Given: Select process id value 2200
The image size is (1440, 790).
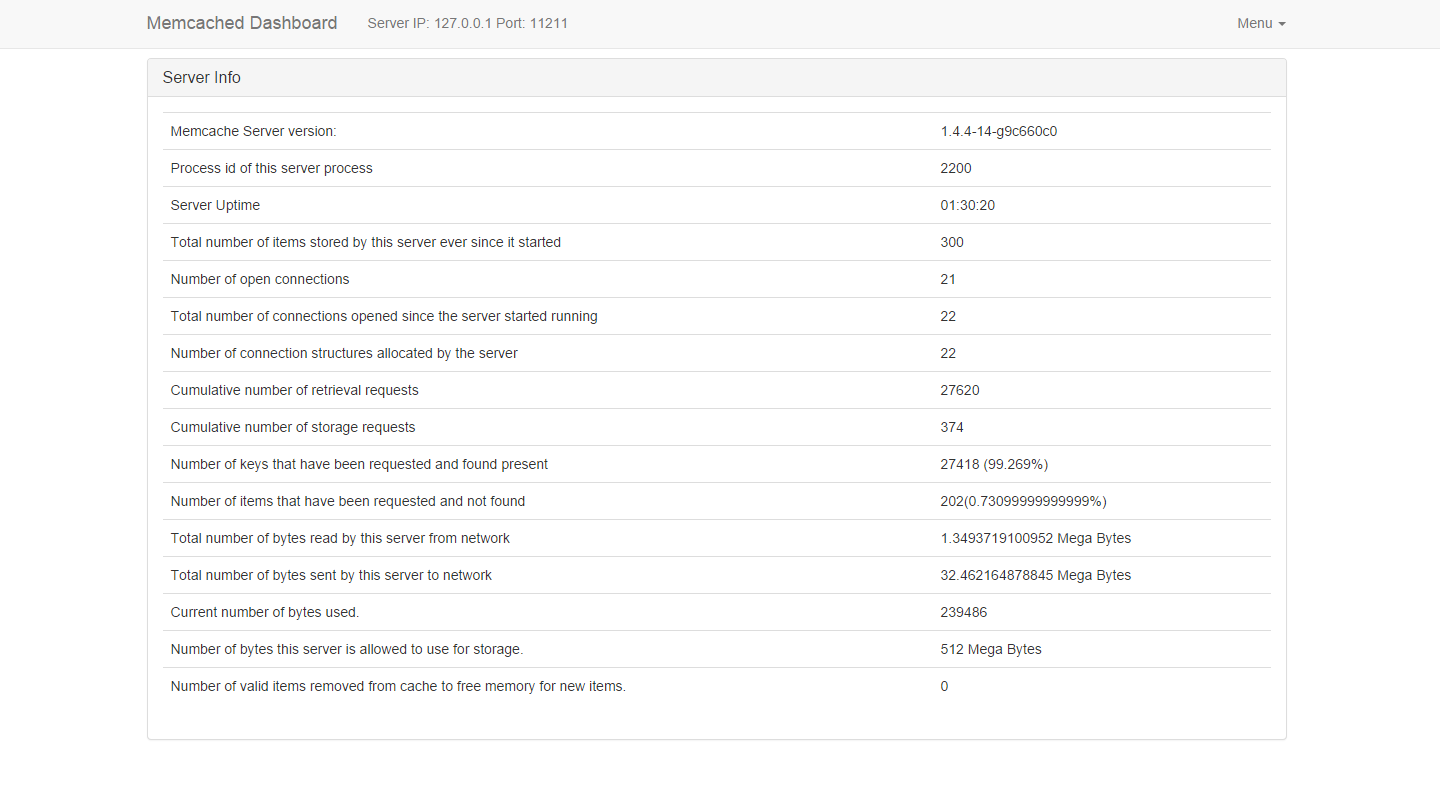Looking at the screenshot, I should pos(956,168).
